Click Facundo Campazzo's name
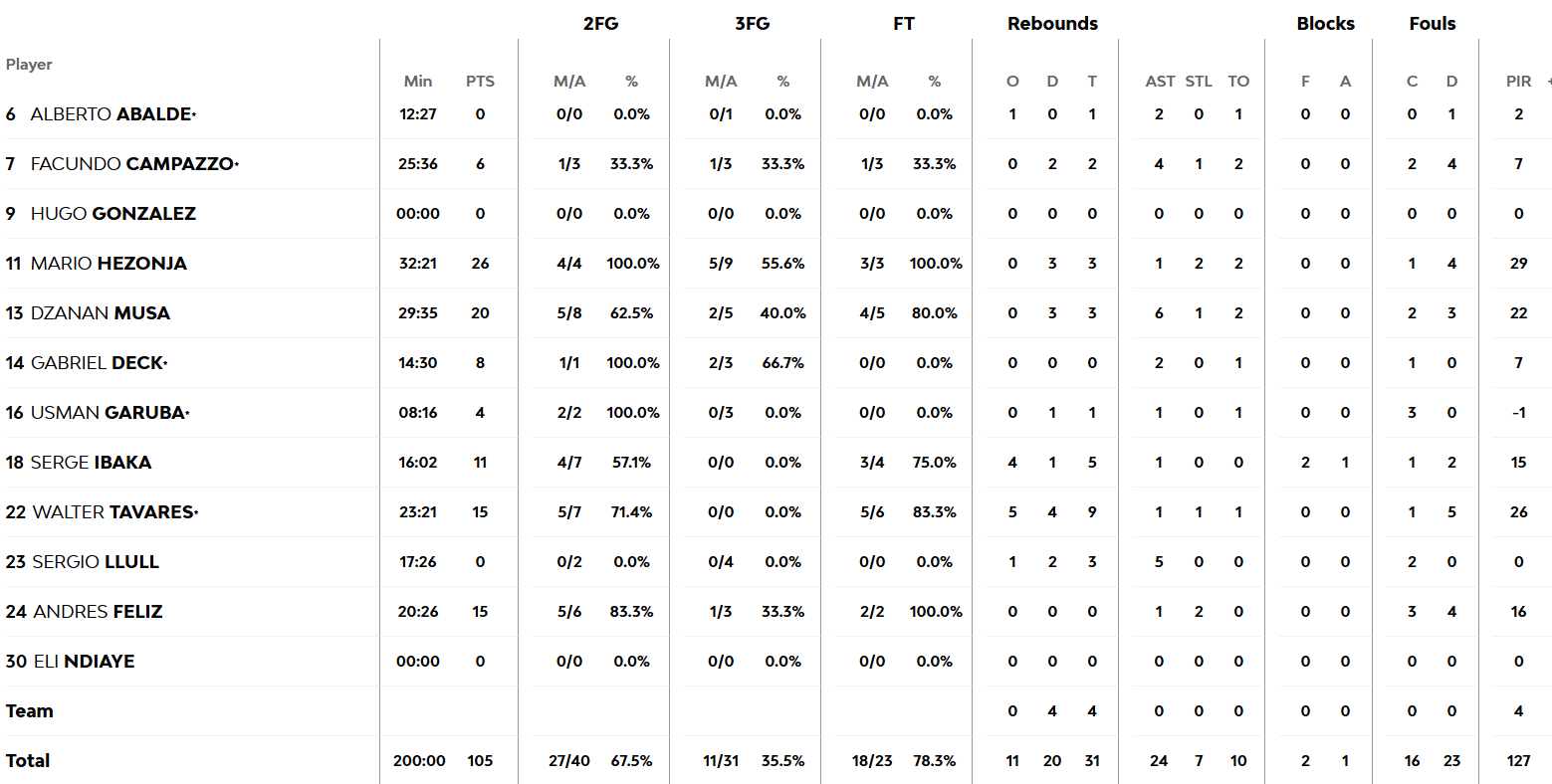This screenshot has height=784, width=1552. pyautogui.click(x=132, y=164)
